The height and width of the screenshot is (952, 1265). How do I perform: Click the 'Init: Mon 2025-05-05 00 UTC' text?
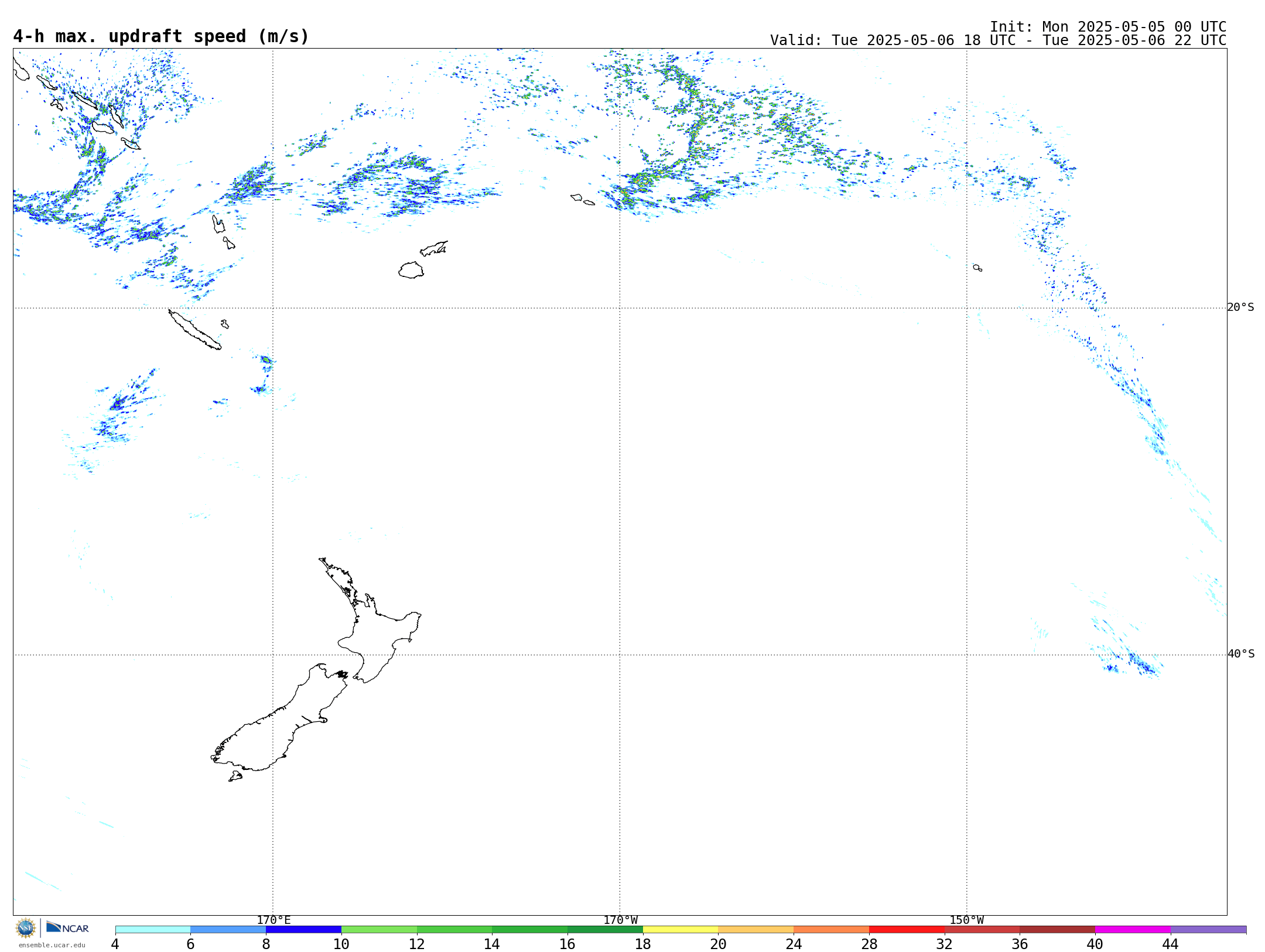(x=1108, y=27)
